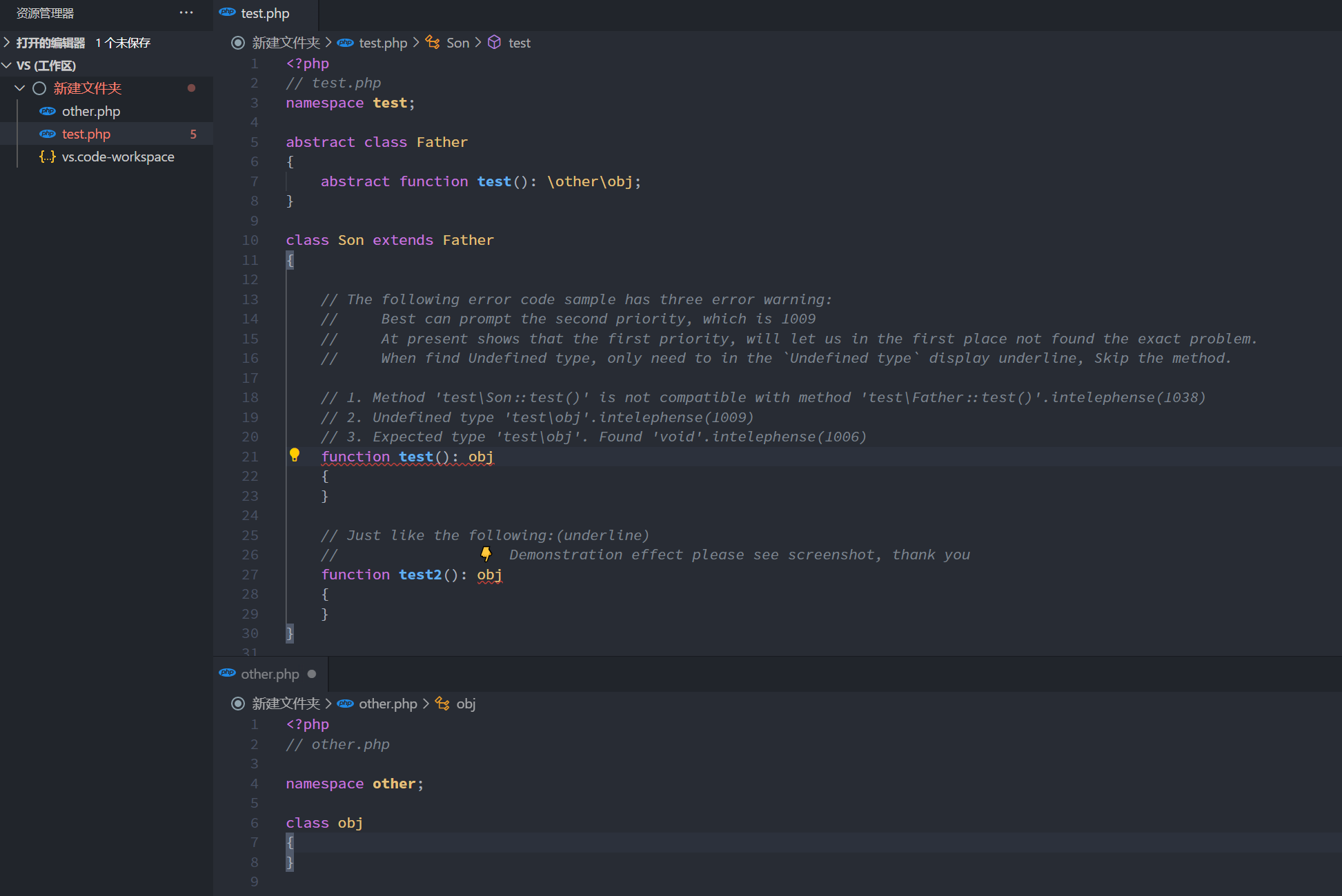Open vs.code-workspace file in explorer
The height and width of the screenshot is (896, 1342).
coord(118,157)
